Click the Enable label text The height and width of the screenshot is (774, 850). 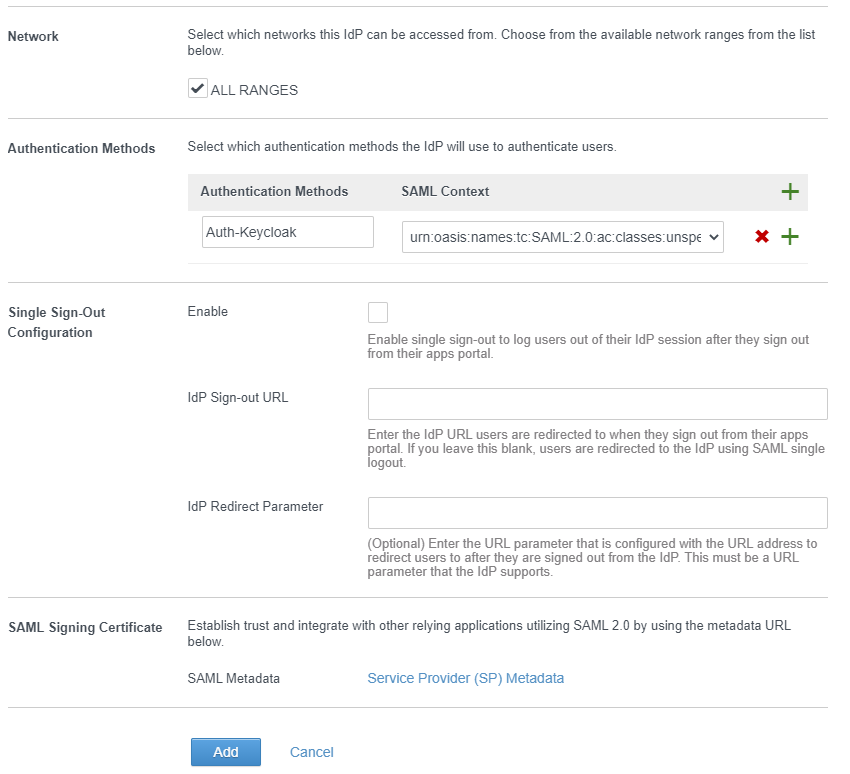[x=208, y=312]
